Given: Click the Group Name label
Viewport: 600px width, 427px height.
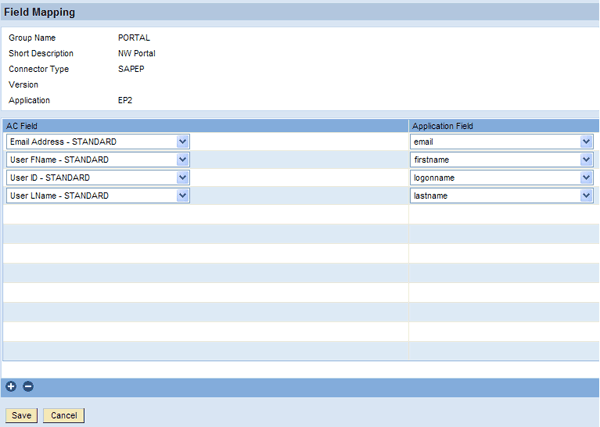Looking at the screenshot, I should [x=33, y=37].
